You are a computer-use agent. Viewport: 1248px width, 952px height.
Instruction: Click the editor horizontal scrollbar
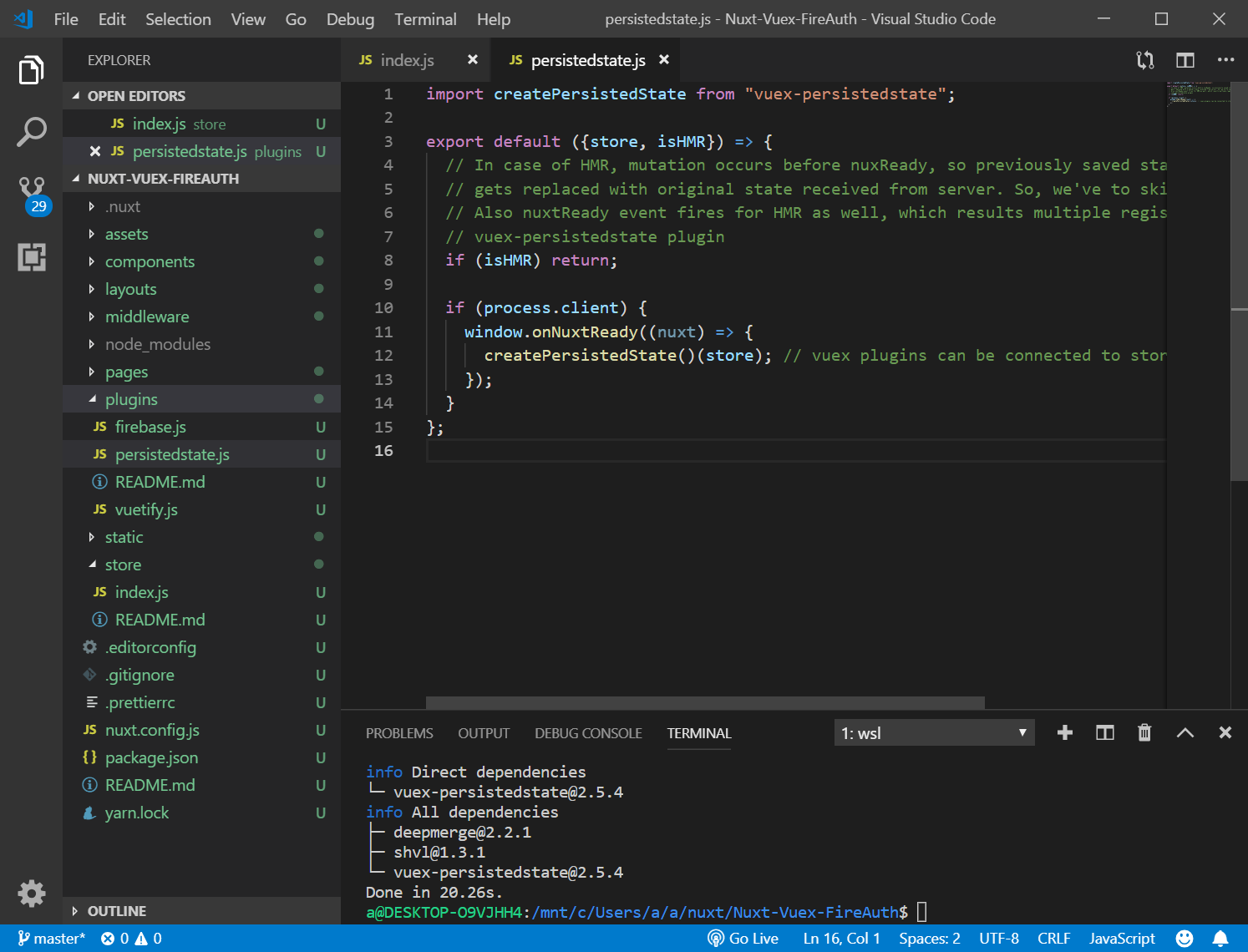[705, 702]
